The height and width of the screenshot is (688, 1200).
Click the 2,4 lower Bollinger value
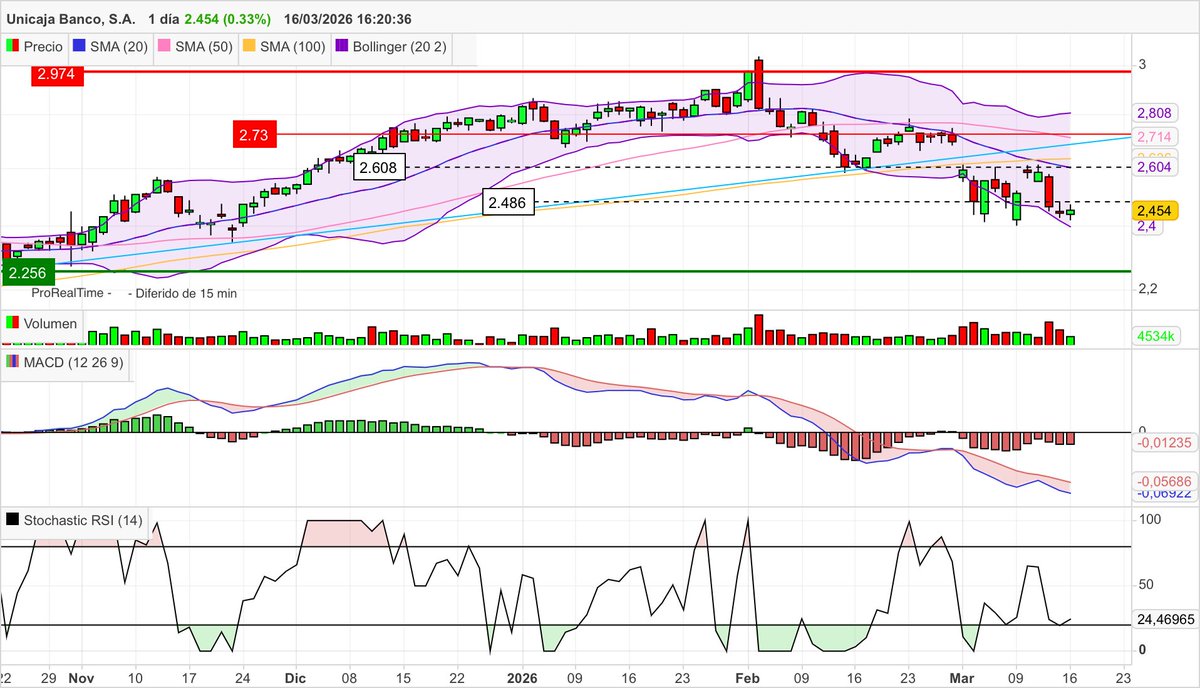pos(1146,227)
